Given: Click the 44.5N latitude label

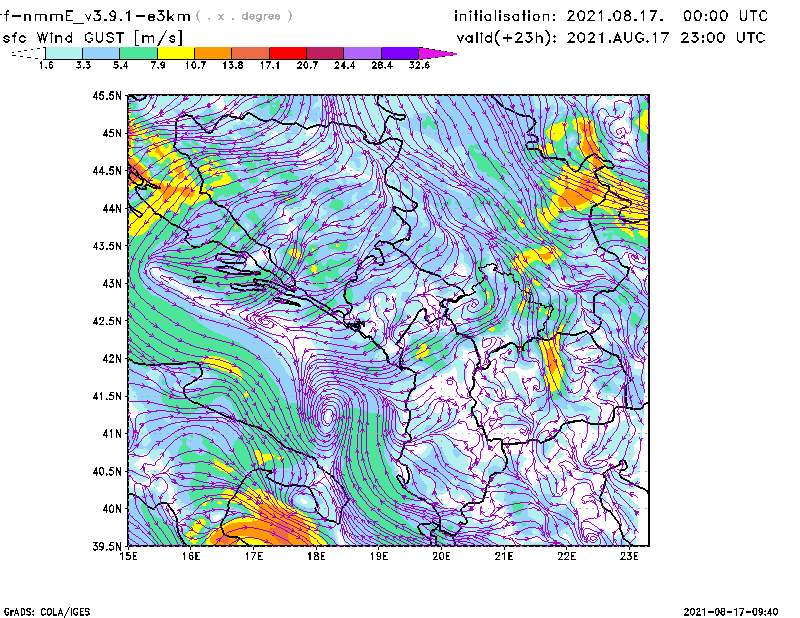Looking at the screenshot, I should (x=107, y=170).
